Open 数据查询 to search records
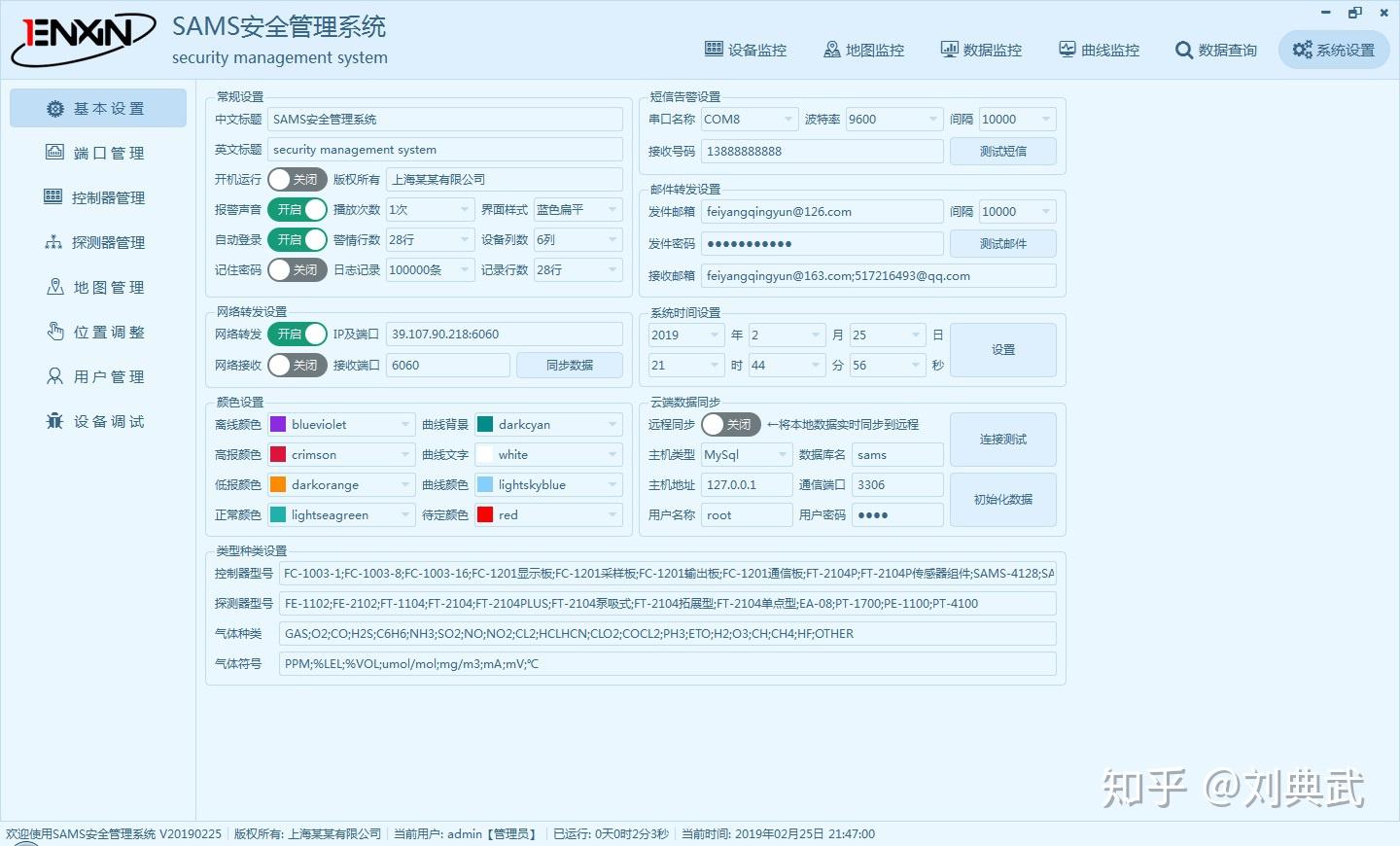 pyautogui.click(x=1215, y=50)
